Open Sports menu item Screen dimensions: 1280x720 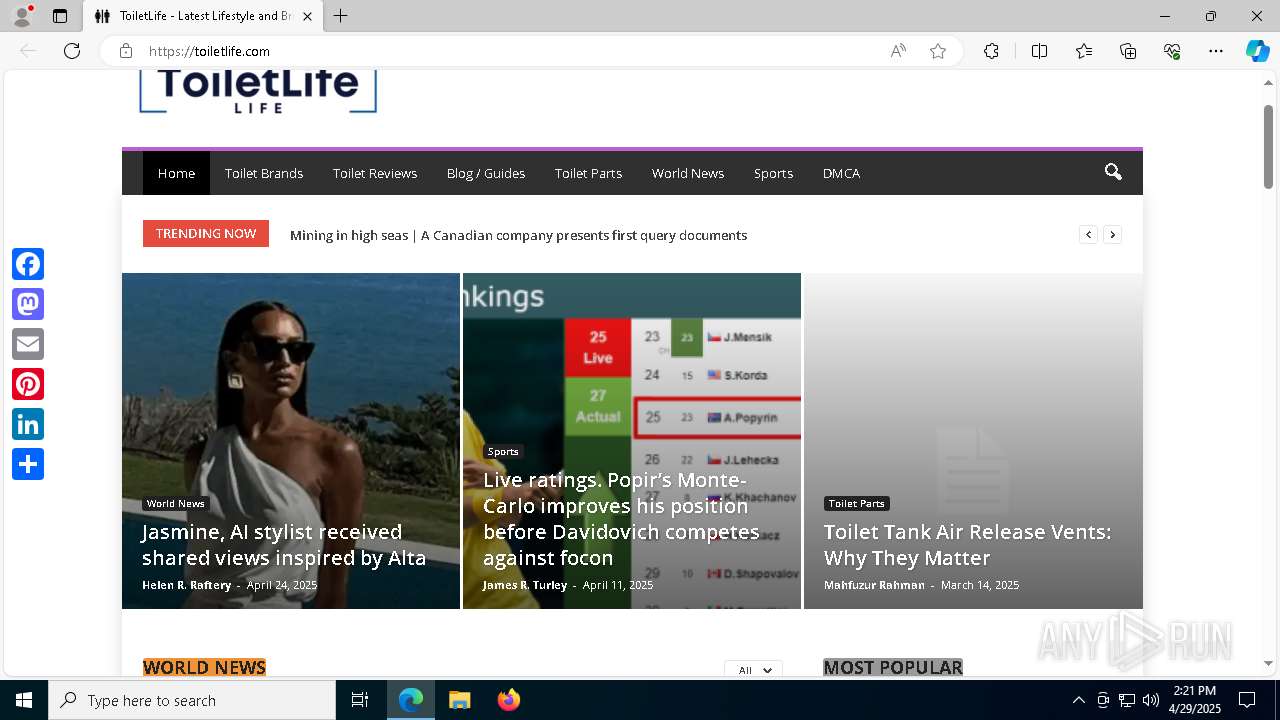tap(773, 173)
